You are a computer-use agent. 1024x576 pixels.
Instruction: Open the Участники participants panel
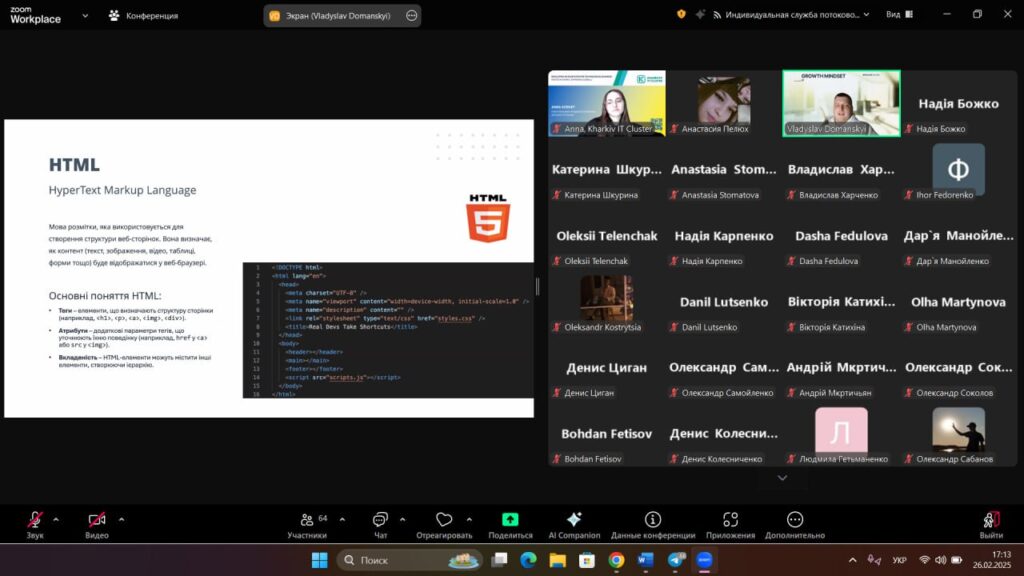pos(307,524)
